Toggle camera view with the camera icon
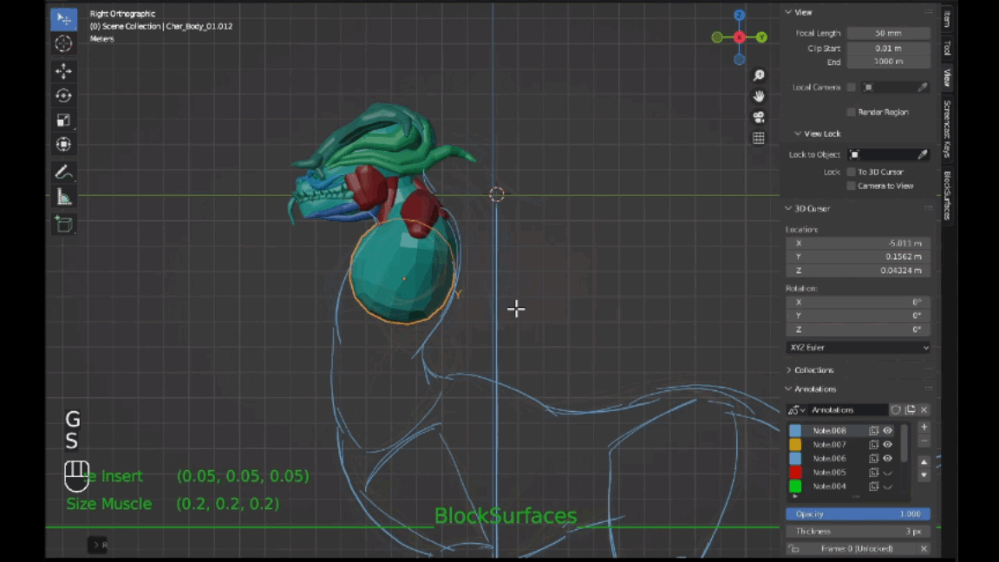Viewport: 999px width, 562px height. click(759, 117)
